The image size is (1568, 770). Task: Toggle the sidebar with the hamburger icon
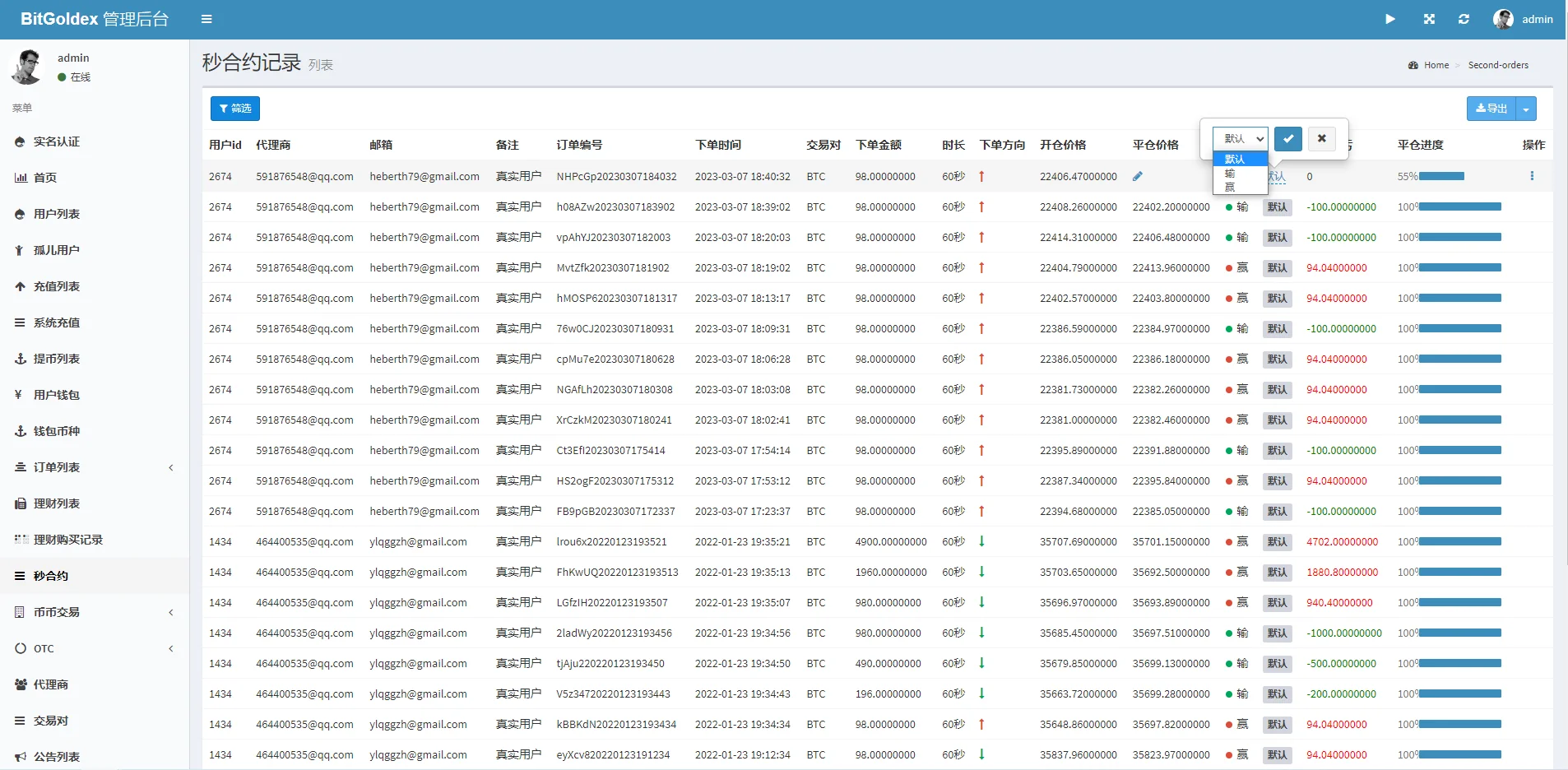point(206,19)
